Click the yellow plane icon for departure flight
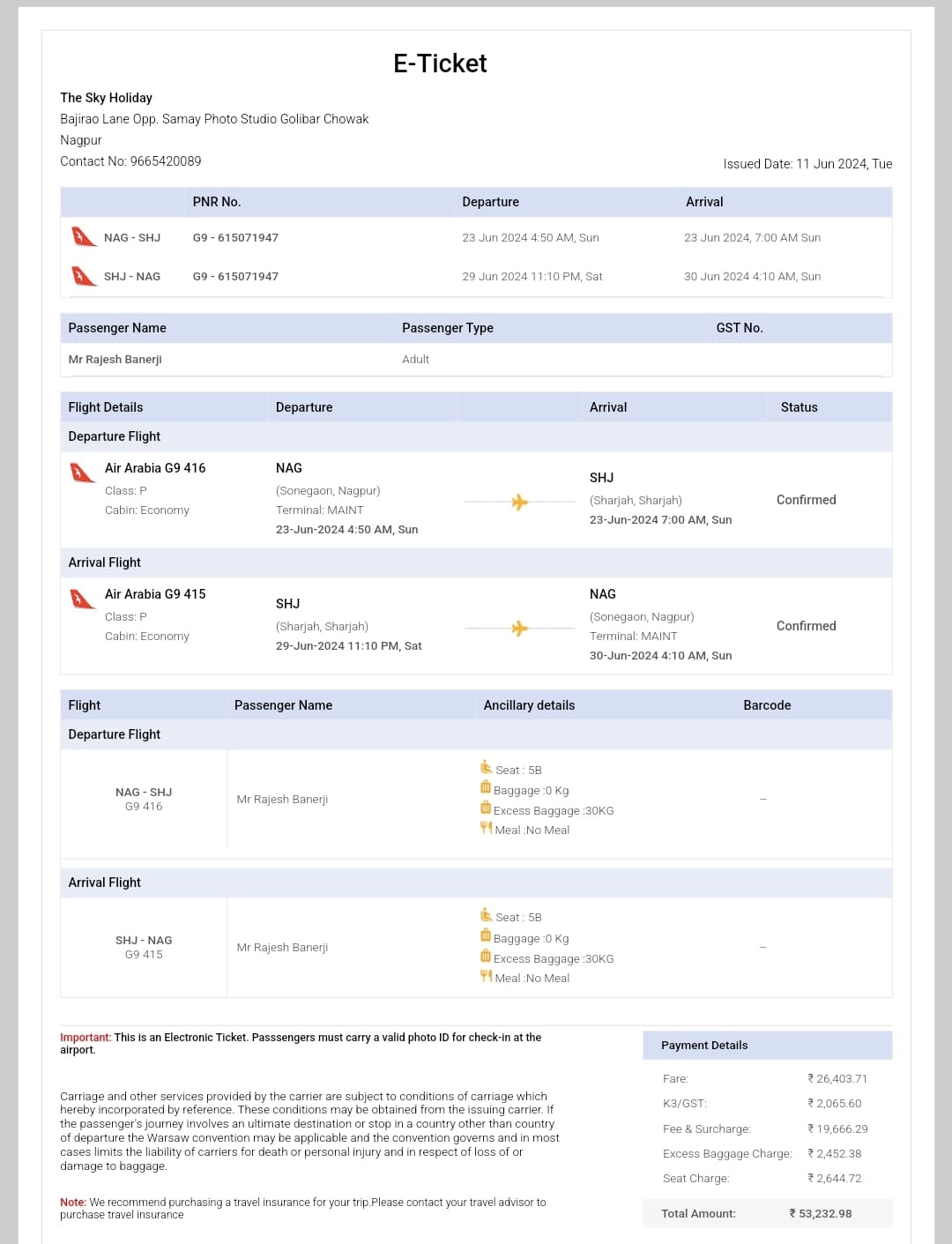Image resolution: width=952 pixels, height=1244 pixels. click(x=519, y=502)
